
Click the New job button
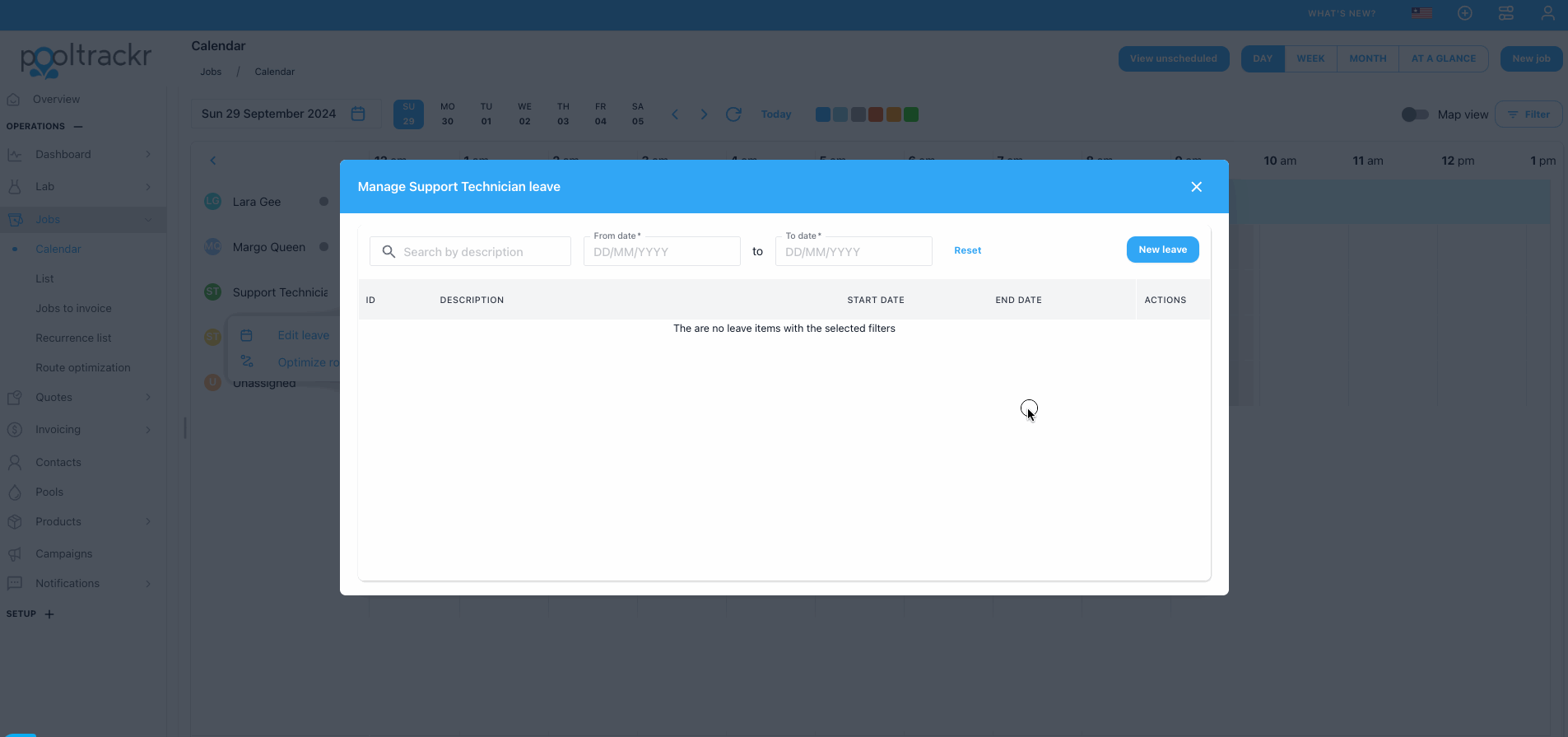pos(1531,58)
